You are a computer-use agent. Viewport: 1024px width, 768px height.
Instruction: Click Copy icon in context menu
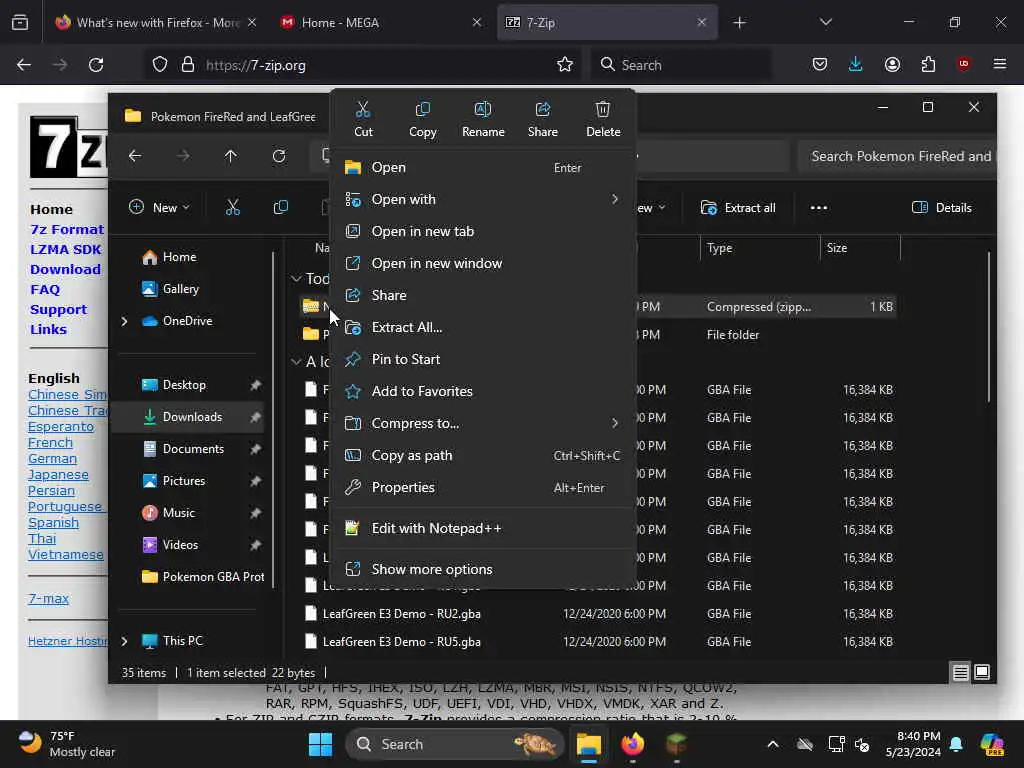coord(423,119)
